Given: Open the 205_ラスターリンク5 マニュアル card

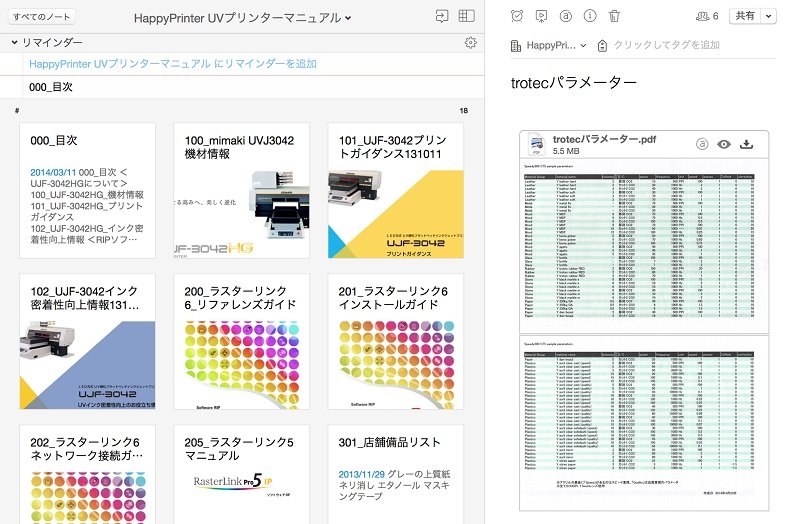Looking at the screenshot, I should (x=241, y=475).
